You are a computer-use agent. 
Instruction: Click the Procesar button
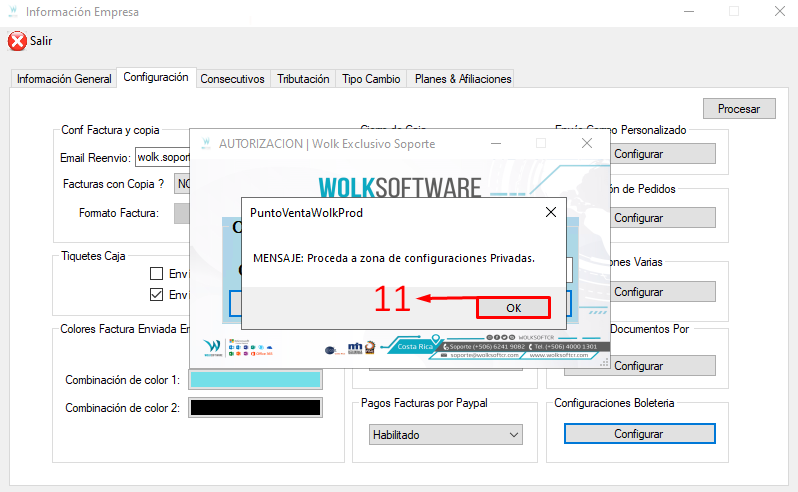click(x=739, y=108)
